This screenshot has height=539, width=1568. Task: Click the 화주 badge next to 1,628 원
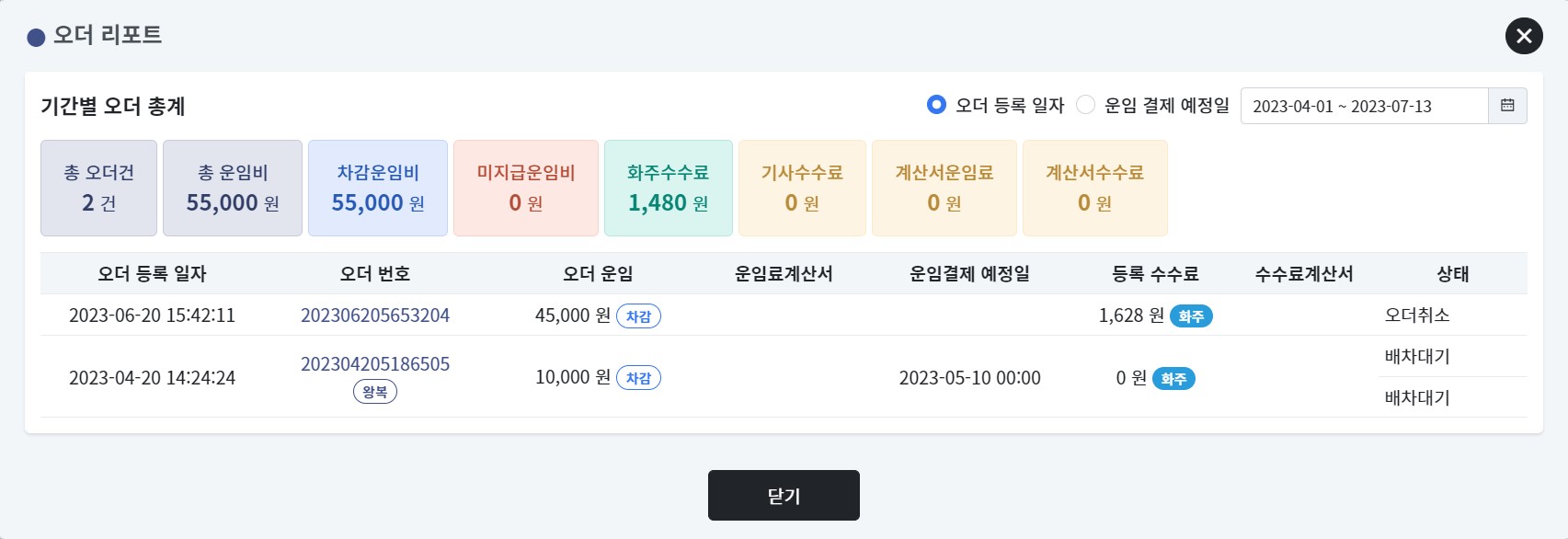click(1191, 316)
